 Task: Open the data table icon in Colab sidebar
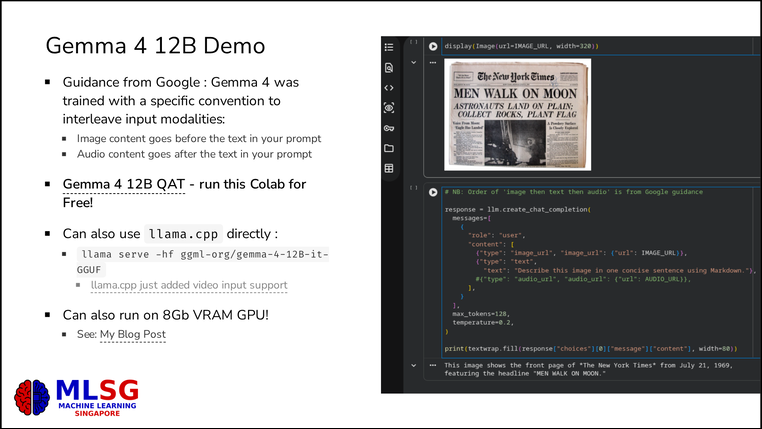(x=389, y=168)
